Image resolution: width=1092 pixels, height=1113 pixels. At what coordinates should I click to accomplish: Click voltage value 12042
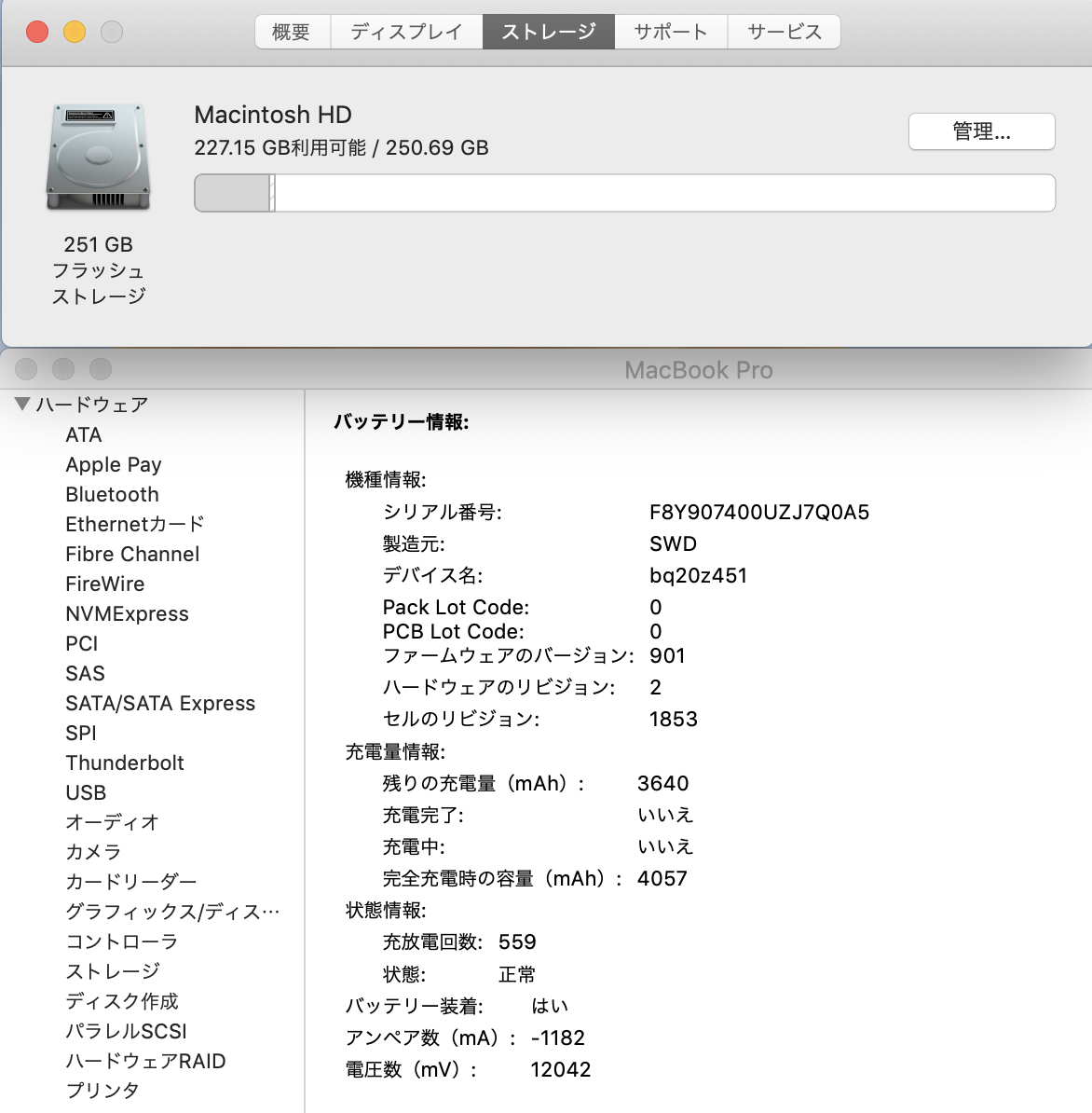(x=561, y=1069)
